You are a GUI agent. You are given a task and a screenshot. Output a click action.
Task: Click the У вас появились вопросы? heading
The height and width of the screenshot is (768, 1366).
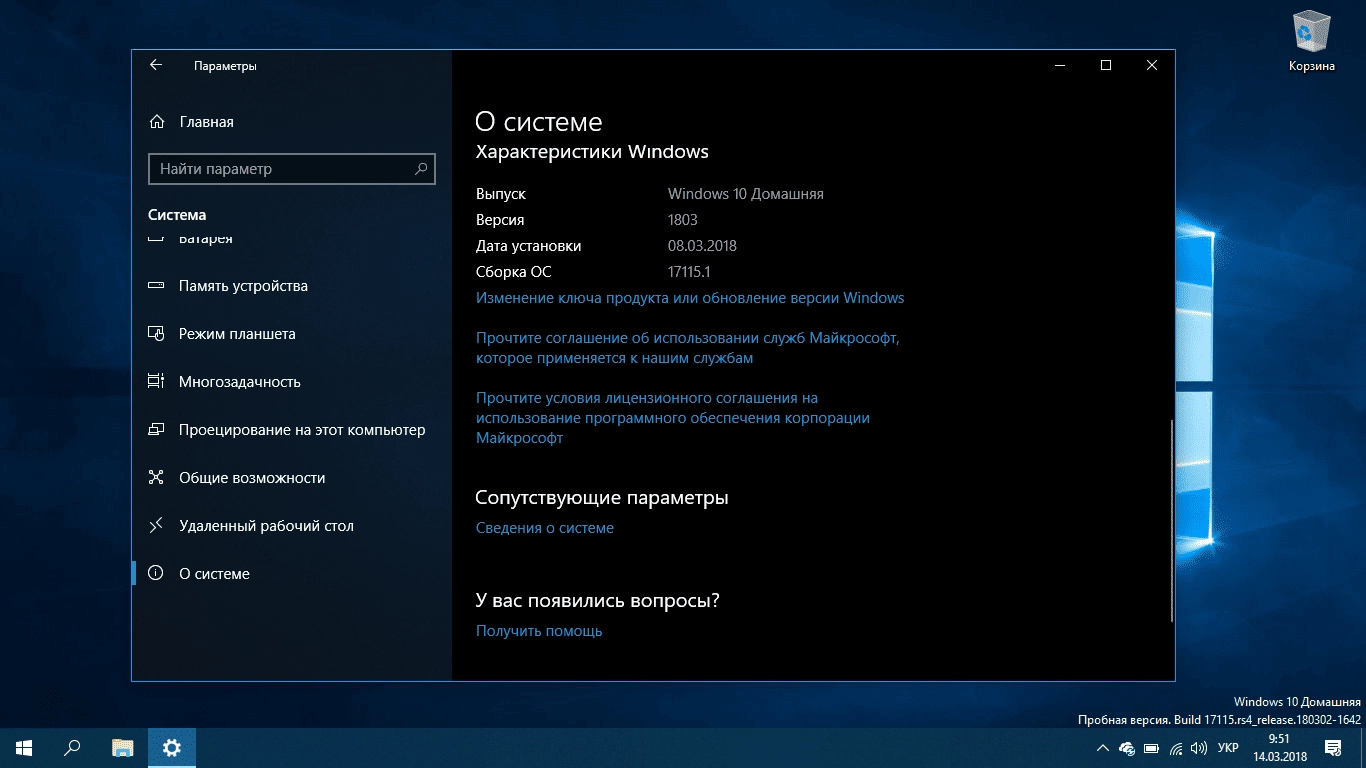pyautogui.click(x=598, y=600)
